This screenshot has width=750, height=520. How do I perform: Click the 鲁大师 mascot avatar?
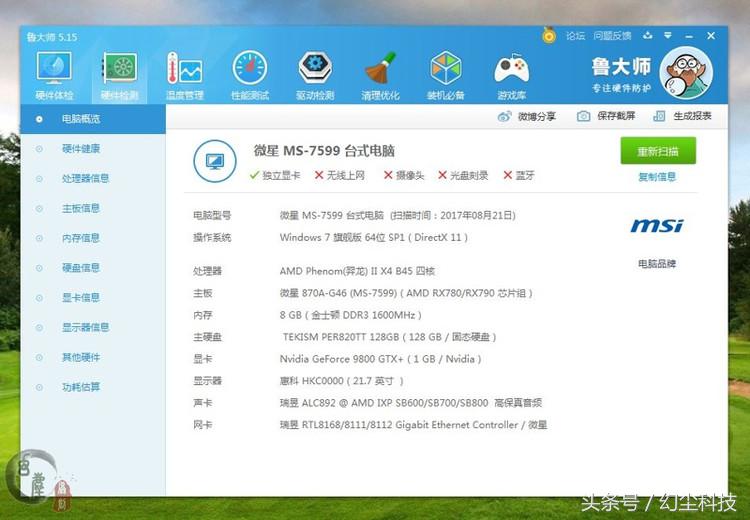click(686, 73)
